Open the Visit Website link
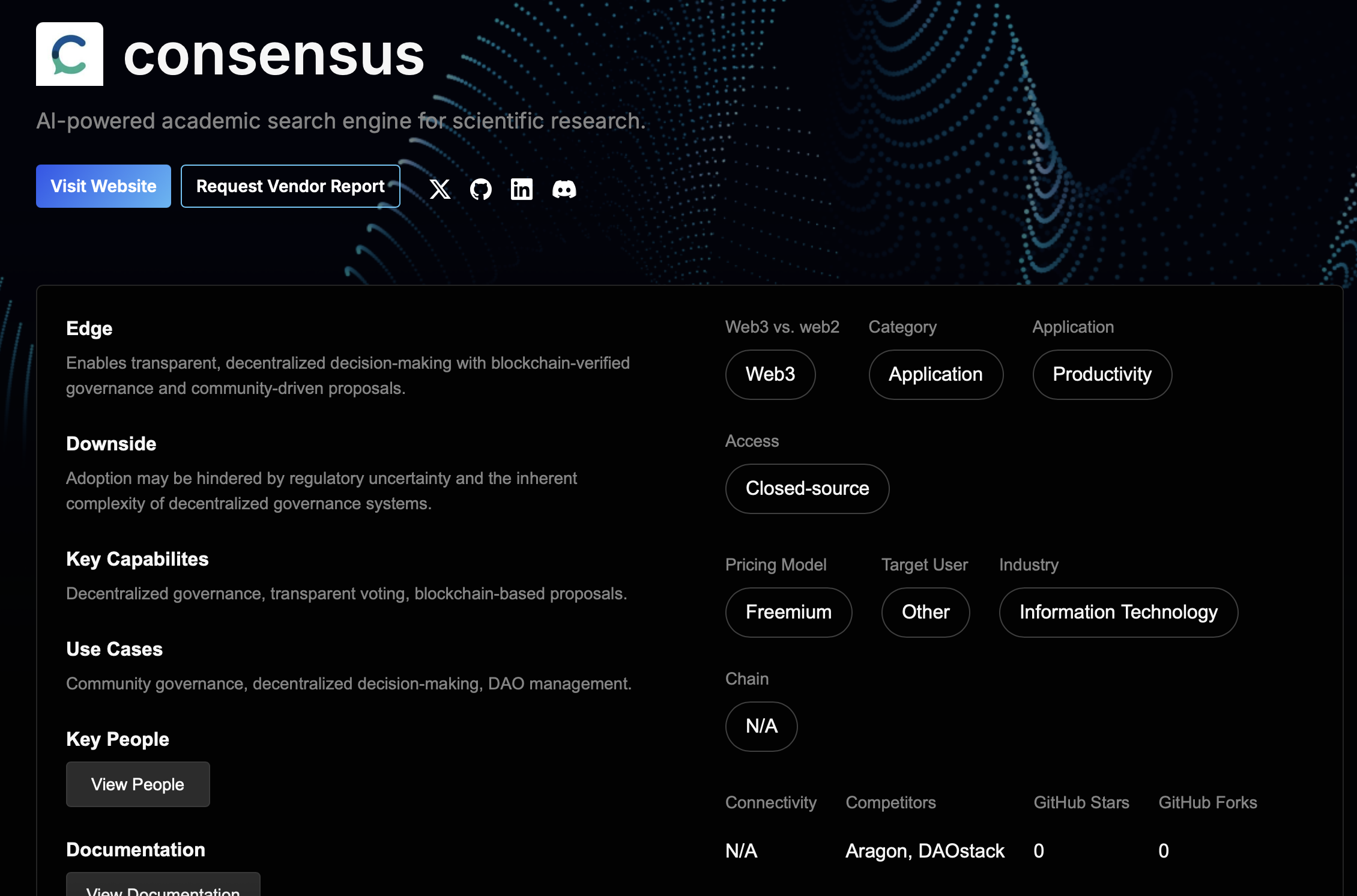Image resolution: width=1357 pixels, height=896 pixels. [x=103, y=186]
